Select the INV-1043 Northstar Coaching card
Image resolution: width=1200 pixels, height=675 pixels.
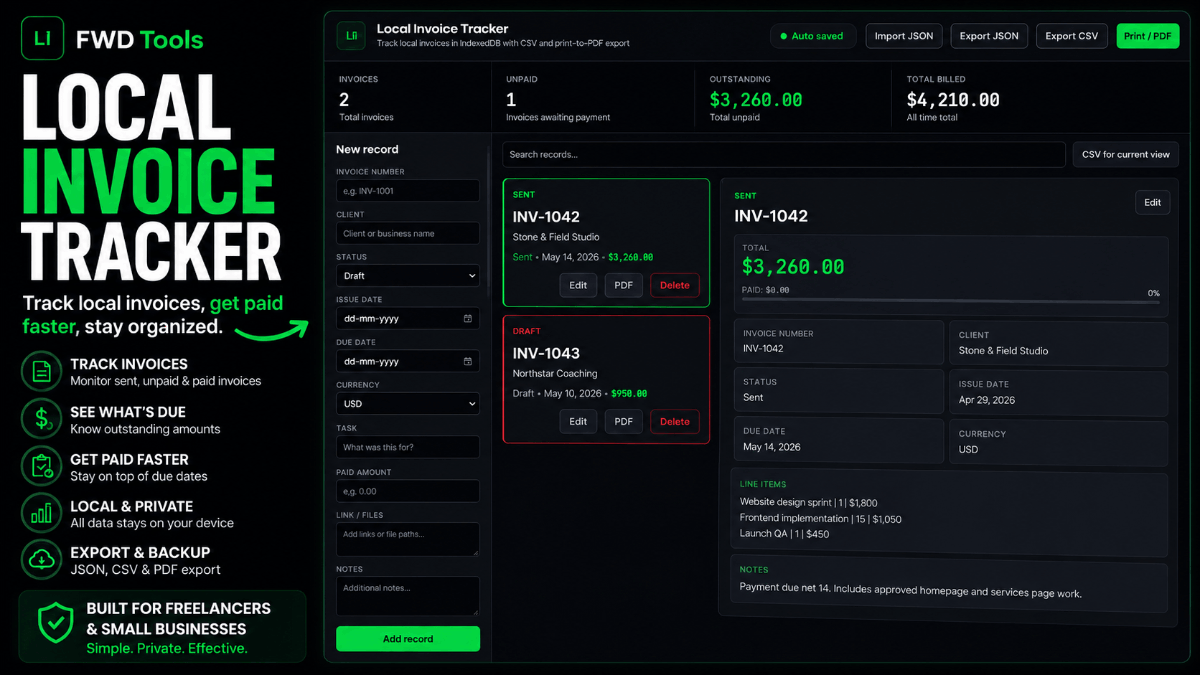[606, 379]
